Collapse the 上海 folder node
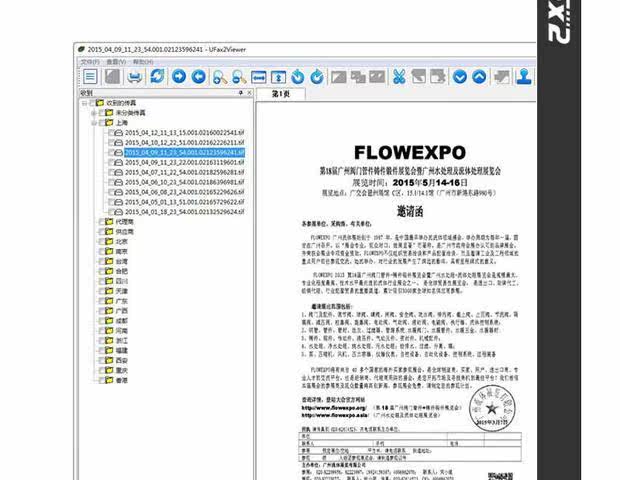 click(x=94, y=123)
